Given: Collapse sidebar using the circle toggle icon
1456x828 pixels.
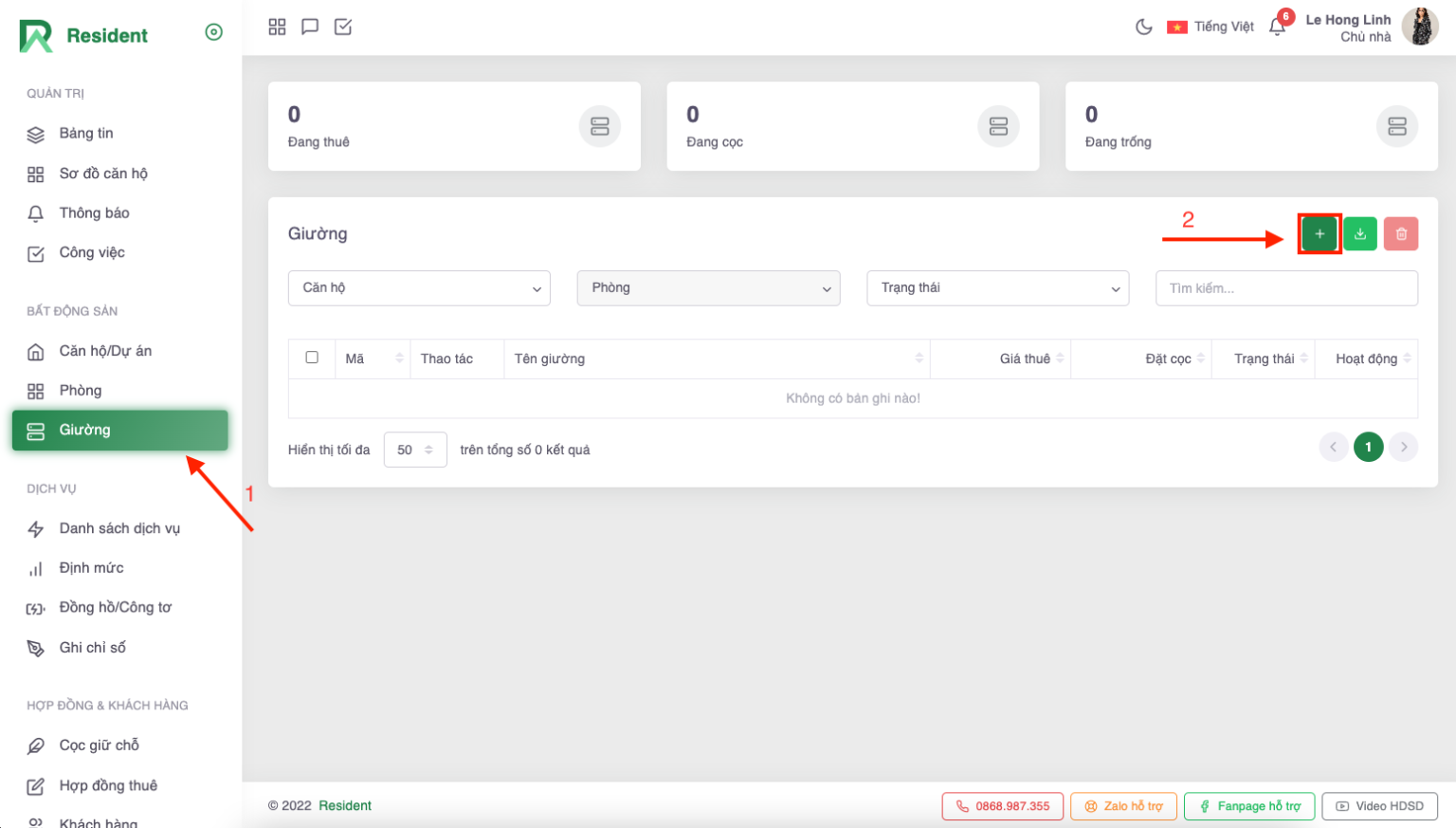Looking at the screenshot, I should (x=214, y=32).
